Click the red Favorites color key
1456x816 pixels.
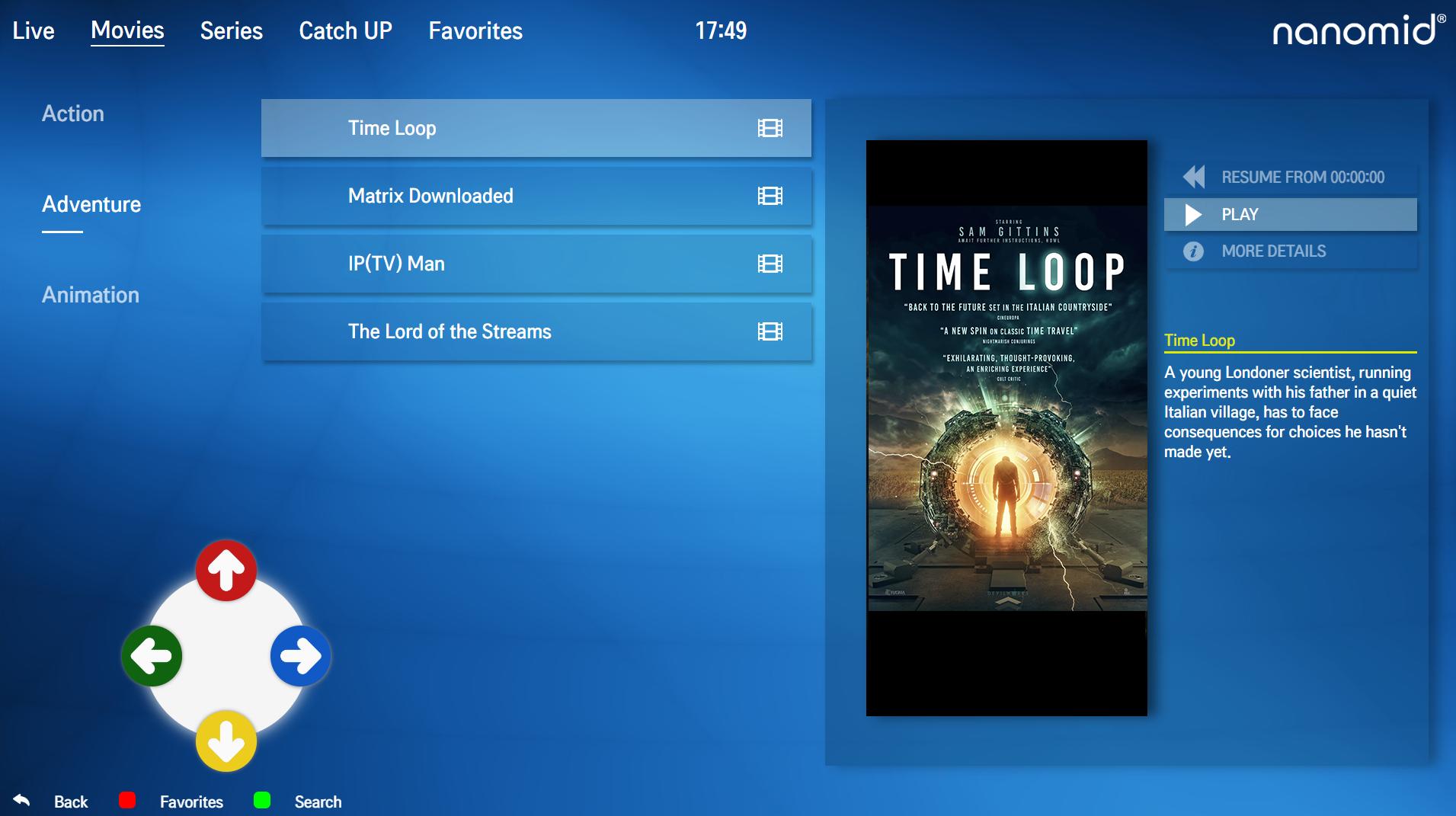[x=127, y=800]
